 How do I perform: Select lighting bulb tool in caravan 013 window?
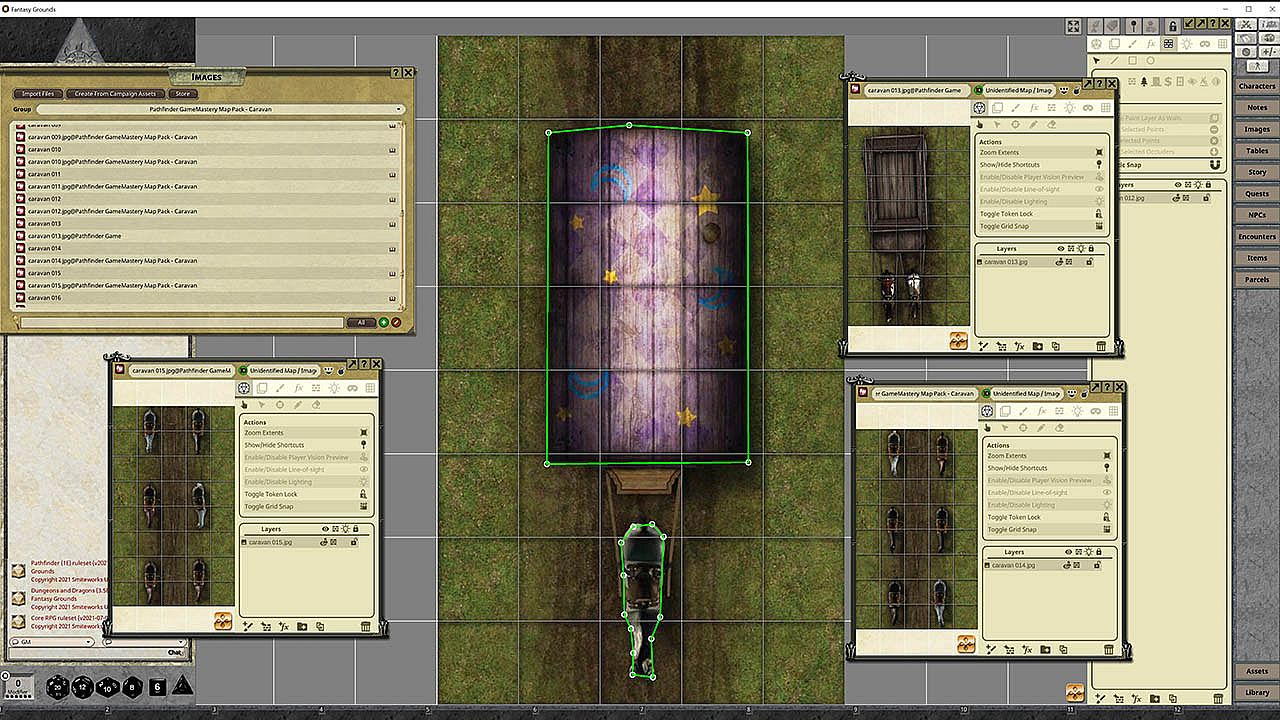1069,108
